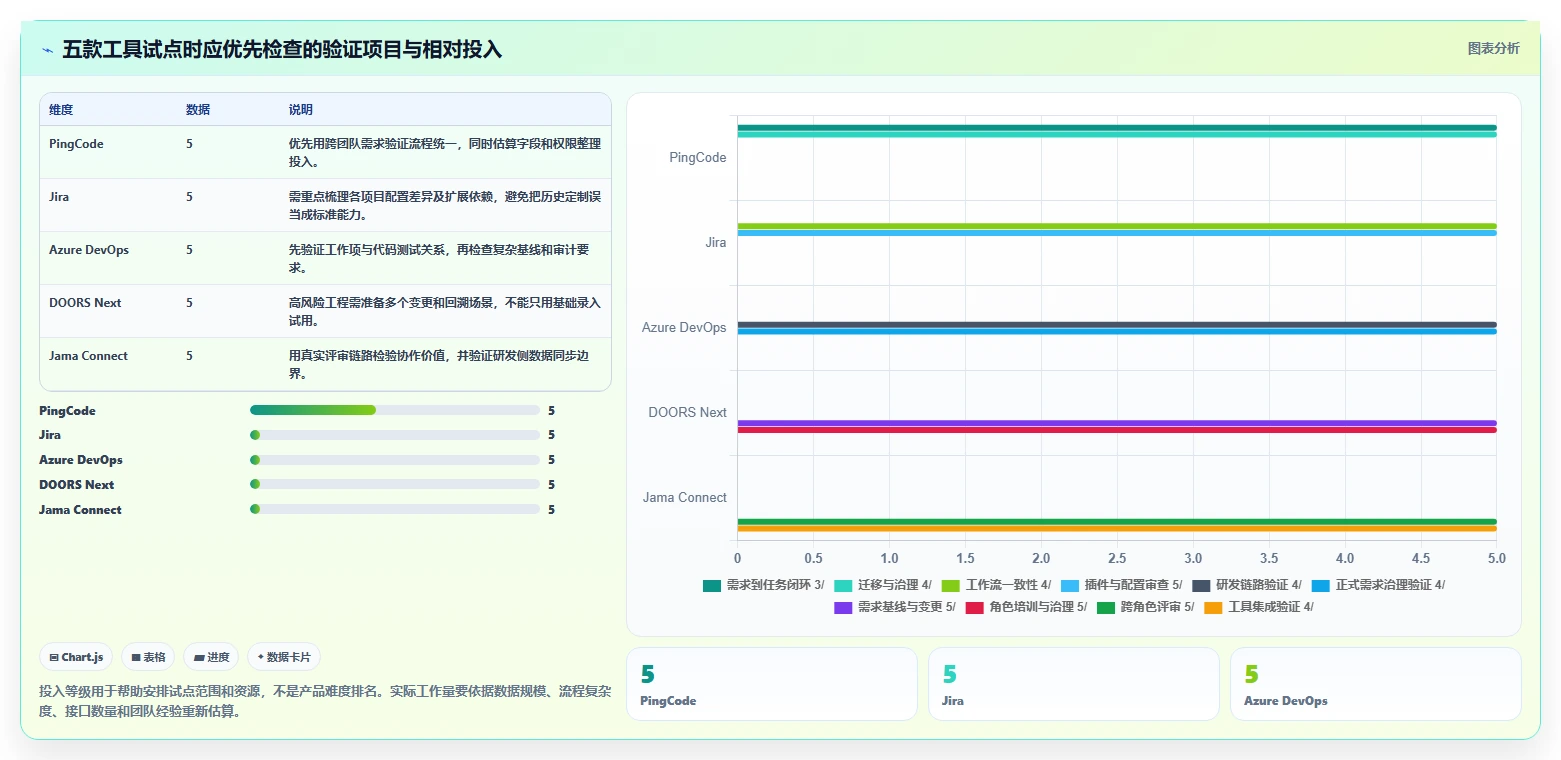Click the PingCode axis label in chart

pyautogui.click(x=698, y=158)
